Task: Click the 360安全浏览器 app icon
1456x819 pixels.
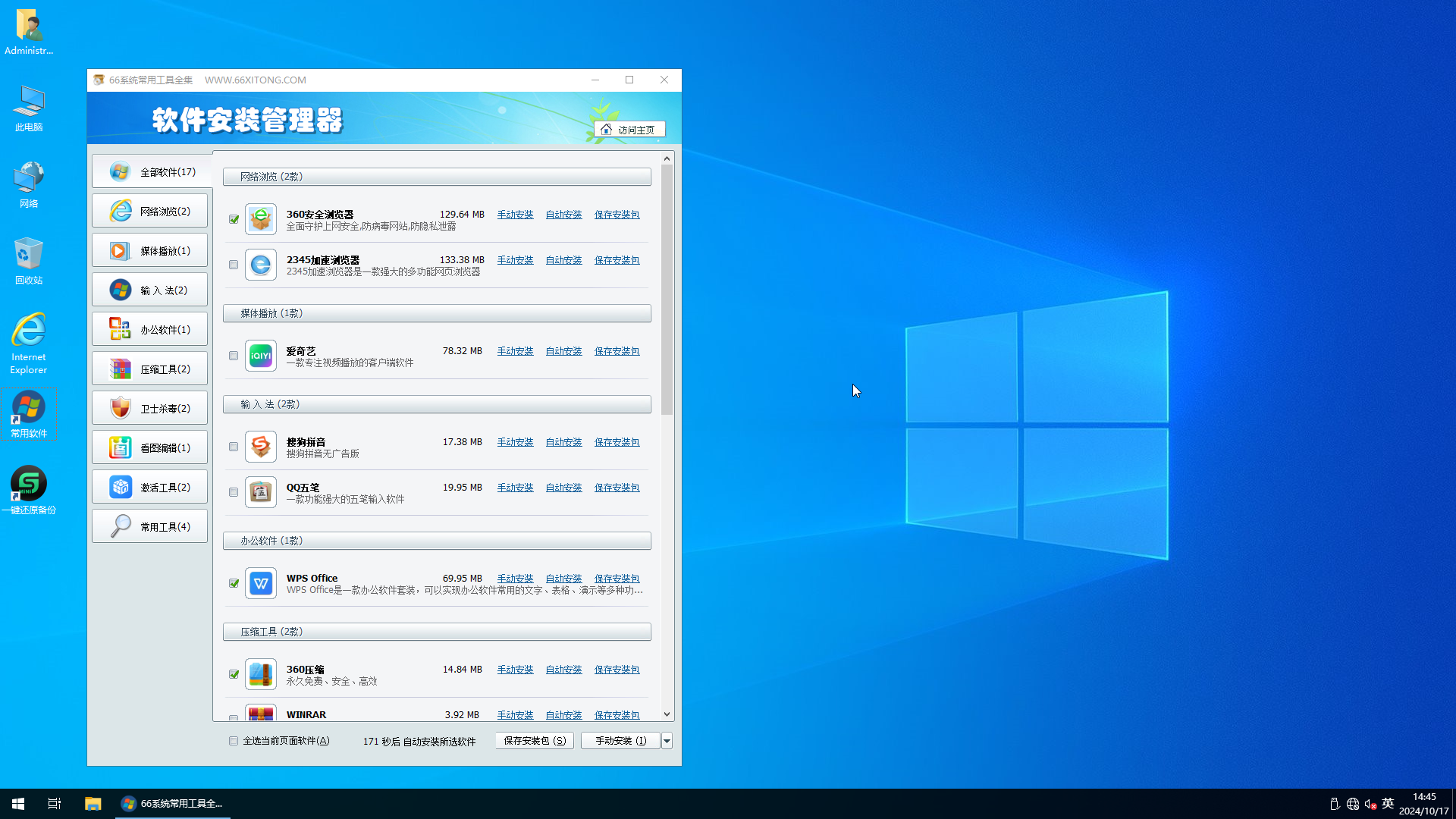Action: pyautogui.click(x=260, y=219)
